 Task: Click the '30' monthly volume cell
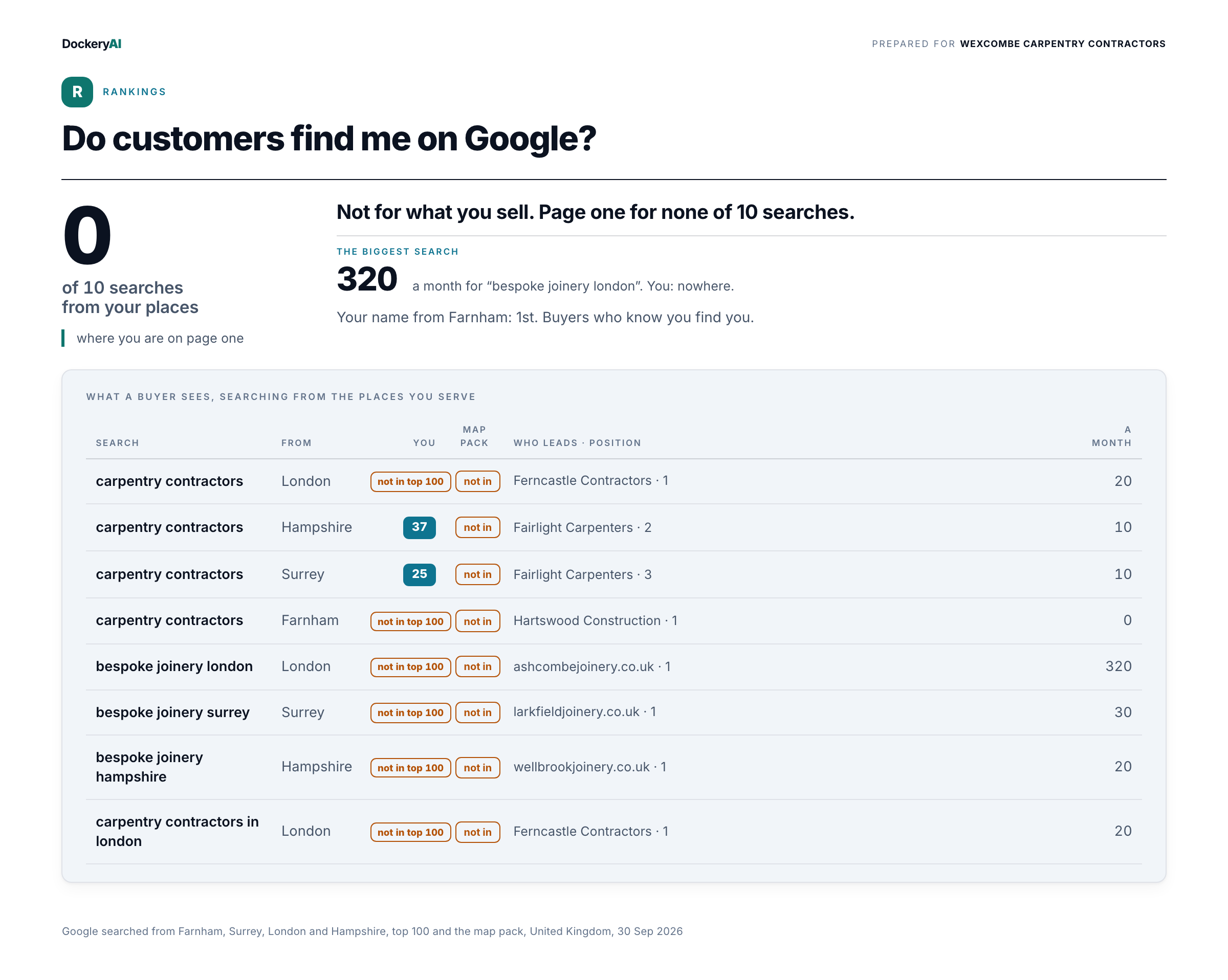click(x=1123, y=712)
